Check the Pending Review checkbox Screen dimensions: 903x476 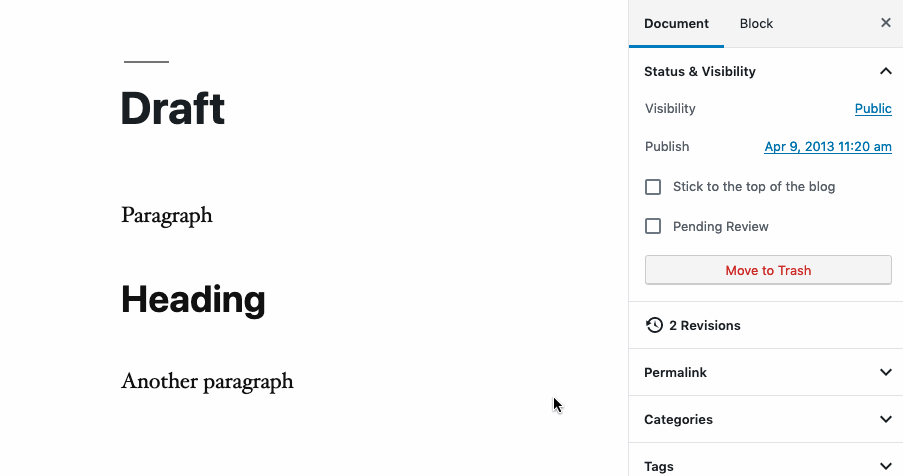click(653, 227)
